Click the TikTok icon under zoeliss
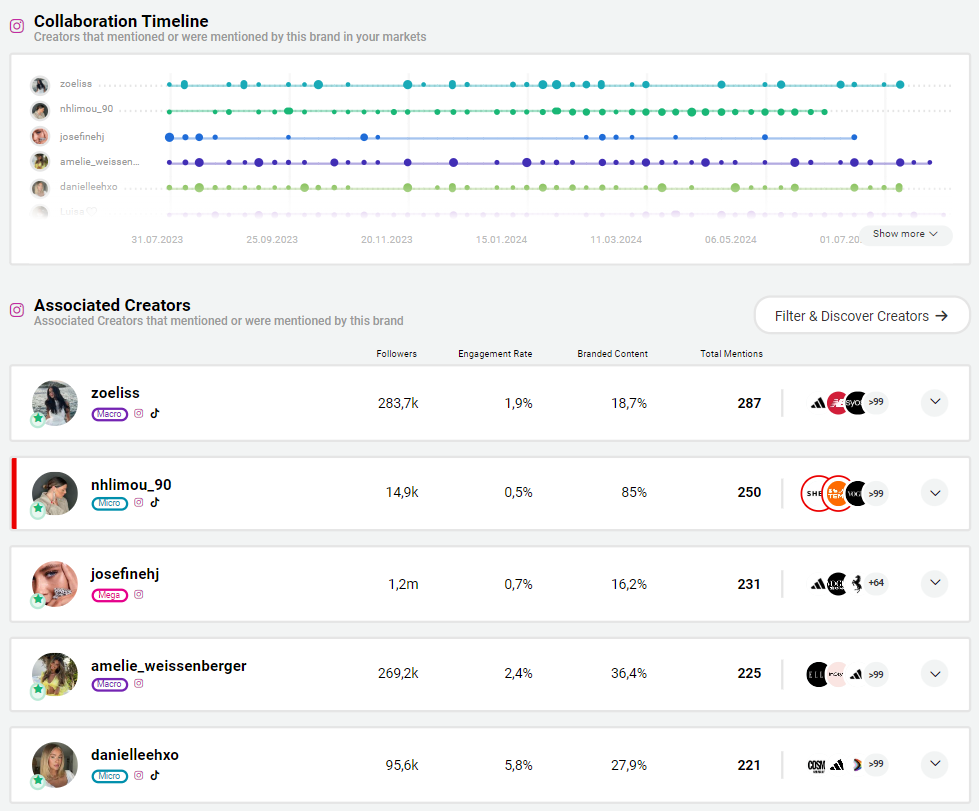 [x=155, y=413]
